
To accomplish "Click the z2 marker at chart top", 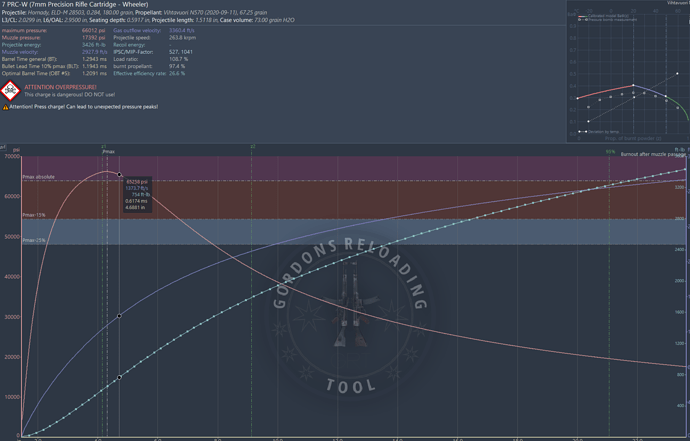I will point(253,146).
